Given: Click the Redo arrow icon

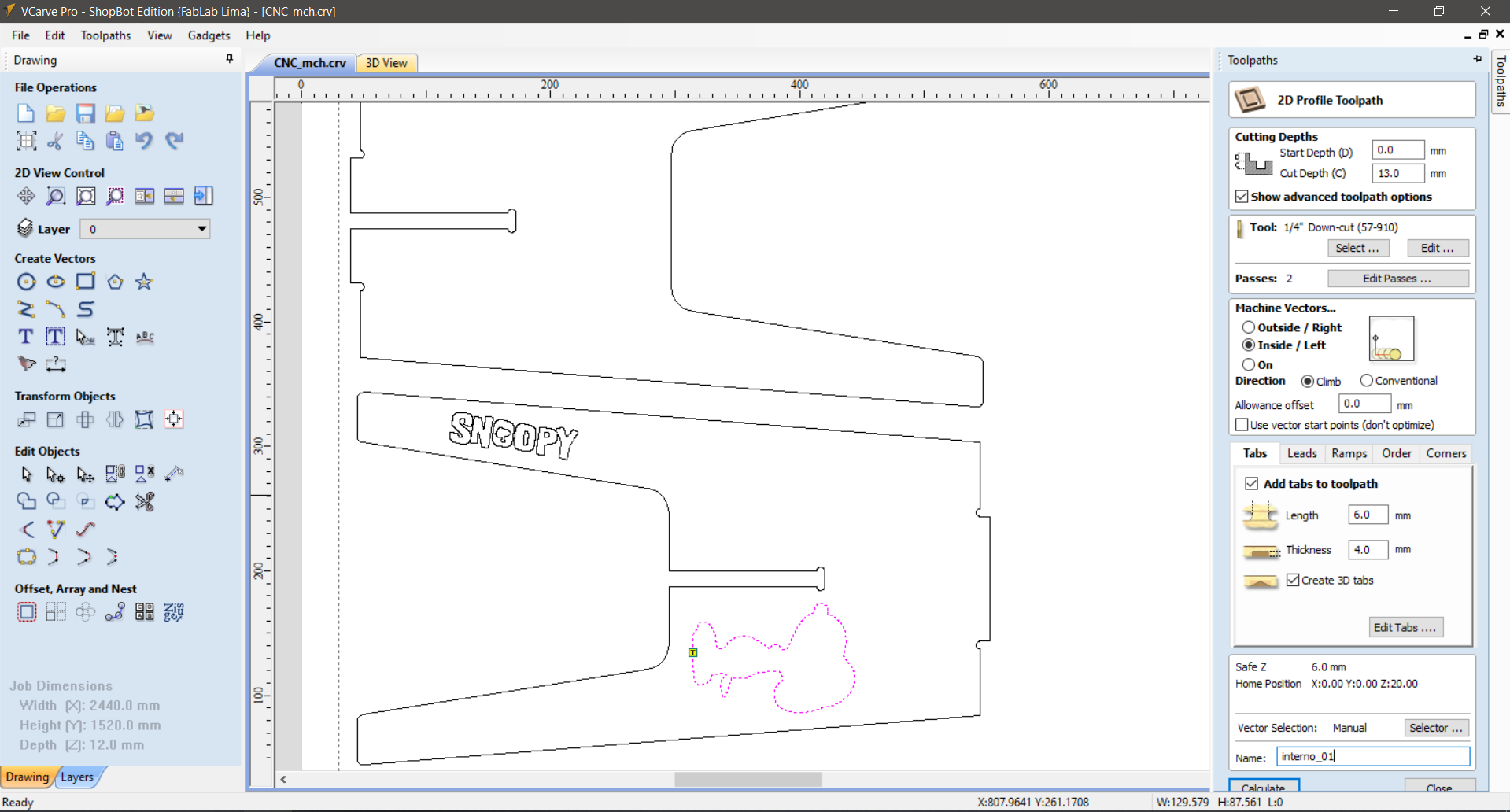Looking at the screenshot, I should (174, 141).
